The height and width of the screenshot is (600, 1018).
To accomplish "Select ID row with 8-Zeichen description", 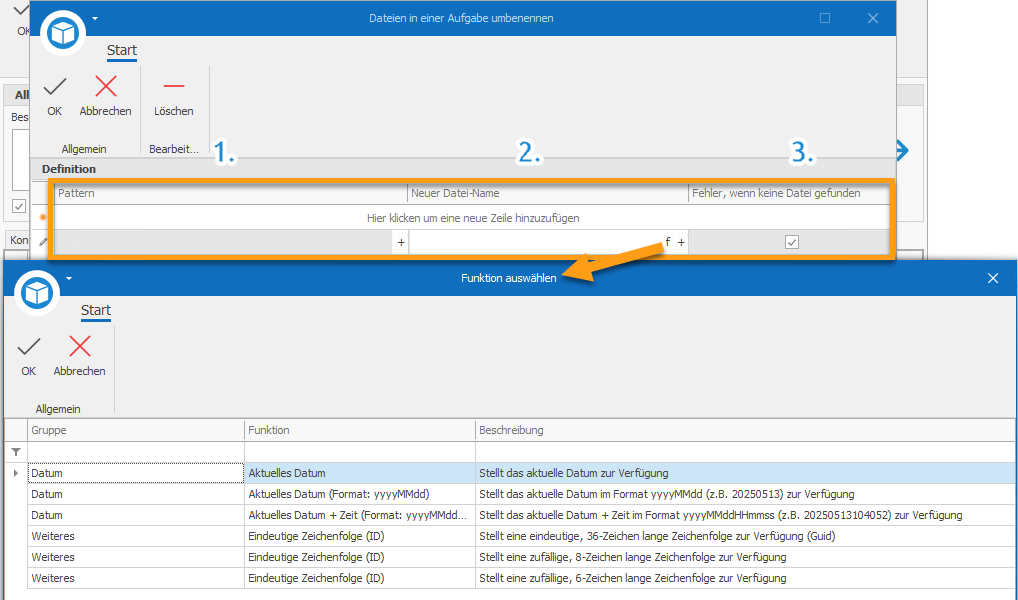I will coord(360,557).
